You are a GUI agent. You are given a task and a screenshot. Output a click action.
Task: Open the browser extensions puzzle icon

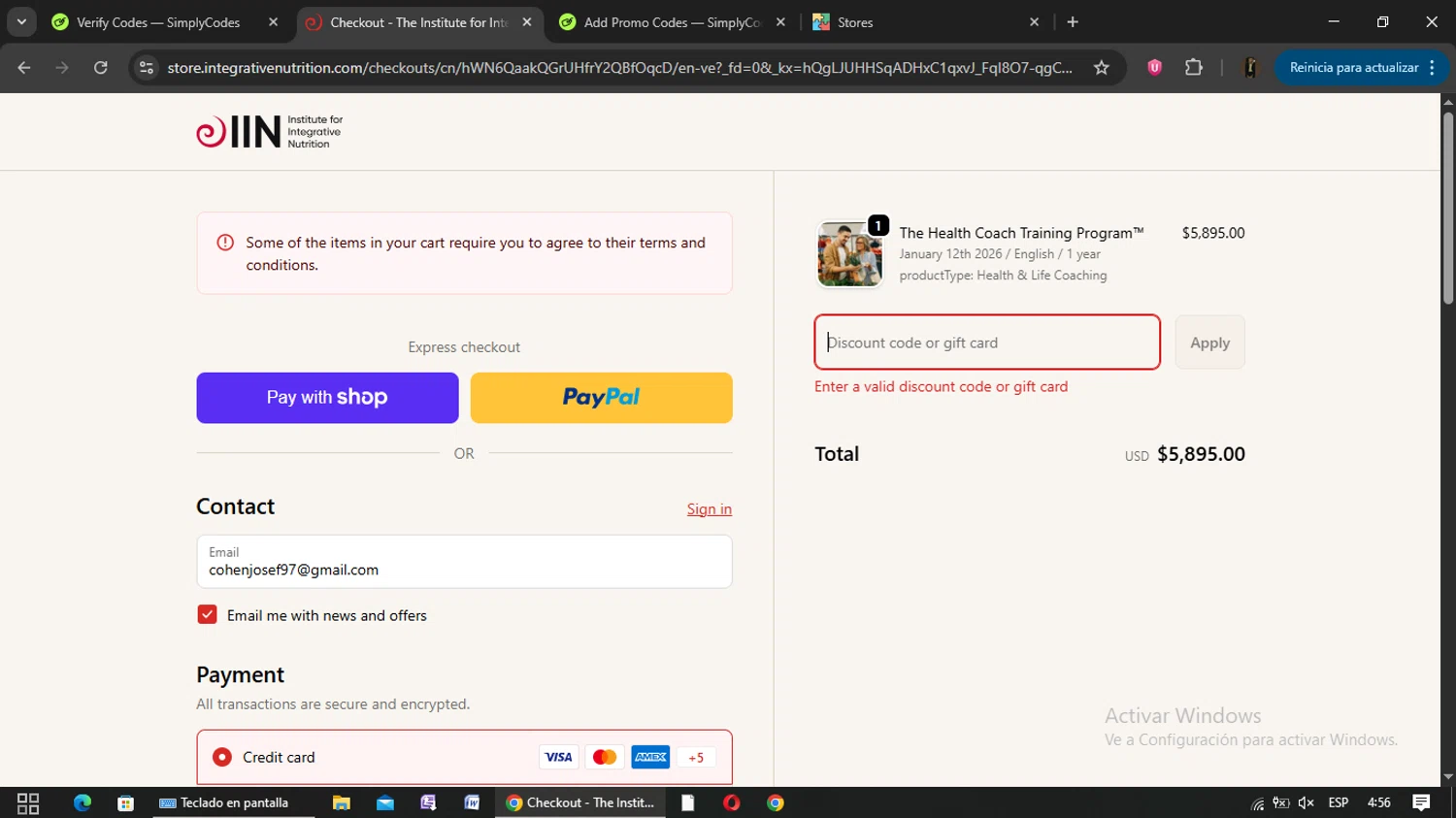click(1194, 68)
